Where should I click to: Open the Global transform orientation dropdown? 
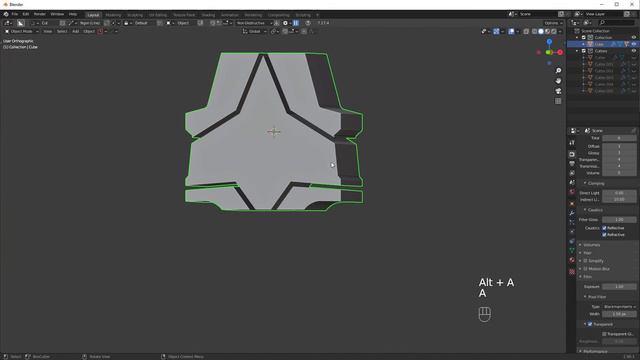point(254,31)
